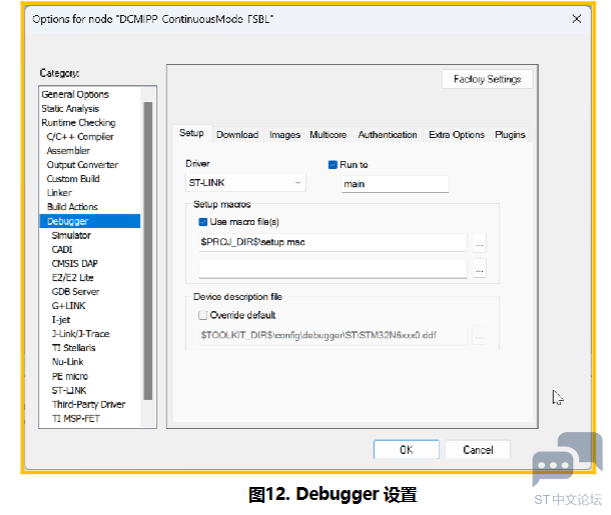
Task: Uncheck the Run to checkbox
Action: [x=333, y=164]
